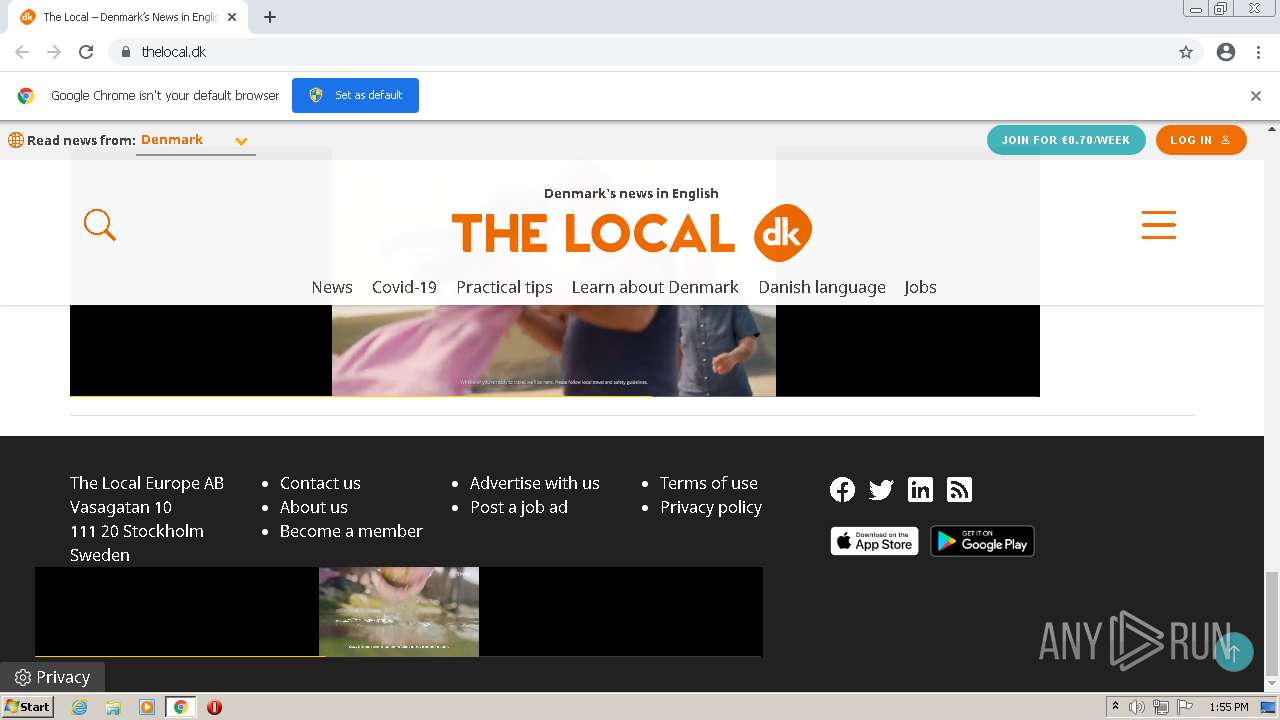The image size is (1280, 720).
Task: Click the small footer video ad thumbnail
Action: coord(399,612)
